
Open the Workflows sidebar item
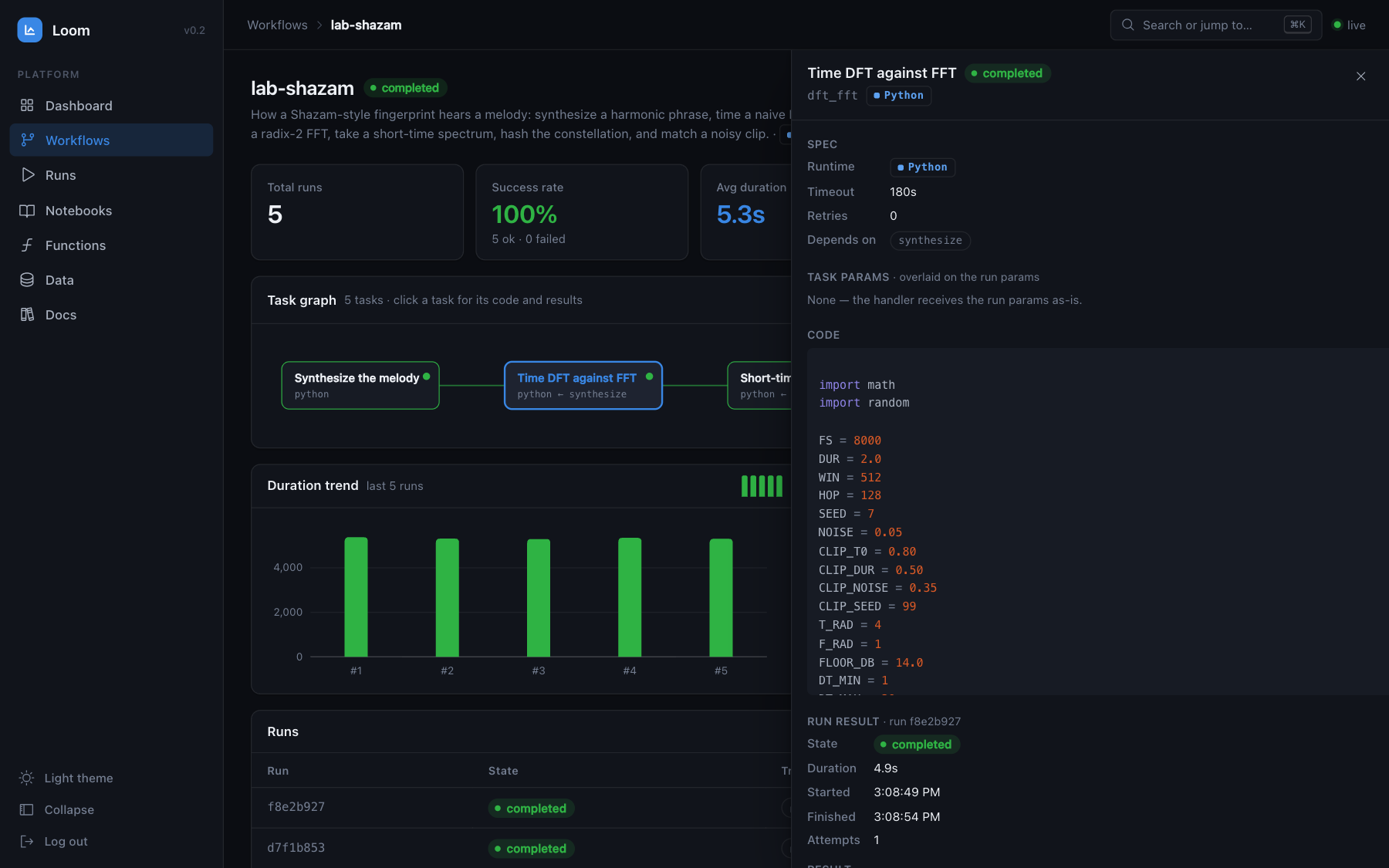[x=111, y=140]
